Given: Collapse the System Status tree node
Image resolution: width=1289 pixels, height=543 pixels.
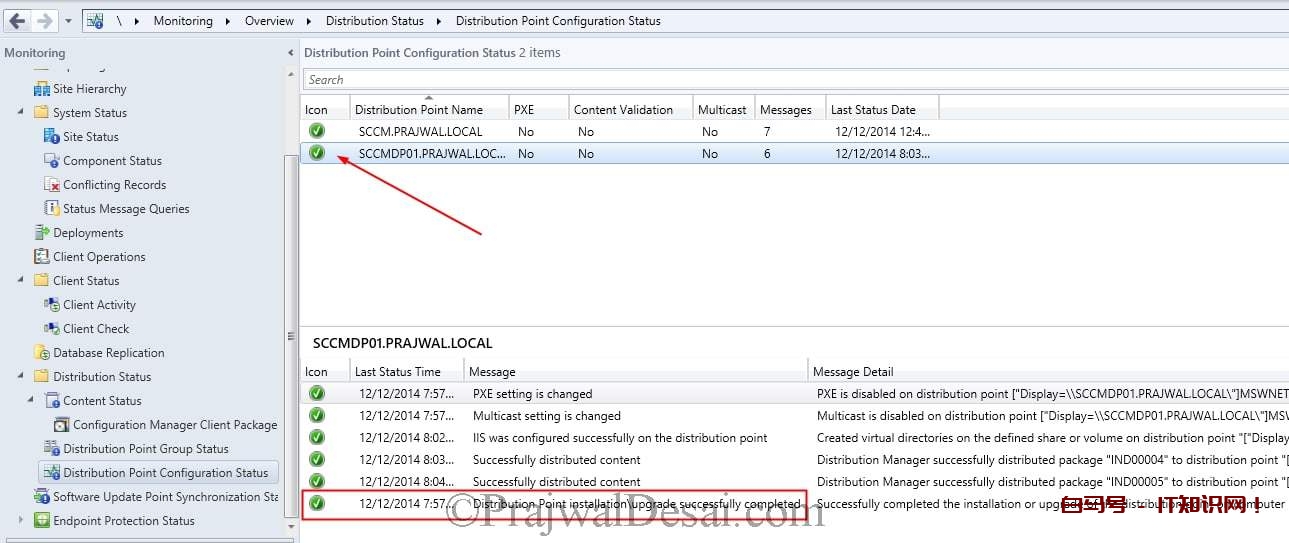Looking at the screenshot, I should click(21, 112).
